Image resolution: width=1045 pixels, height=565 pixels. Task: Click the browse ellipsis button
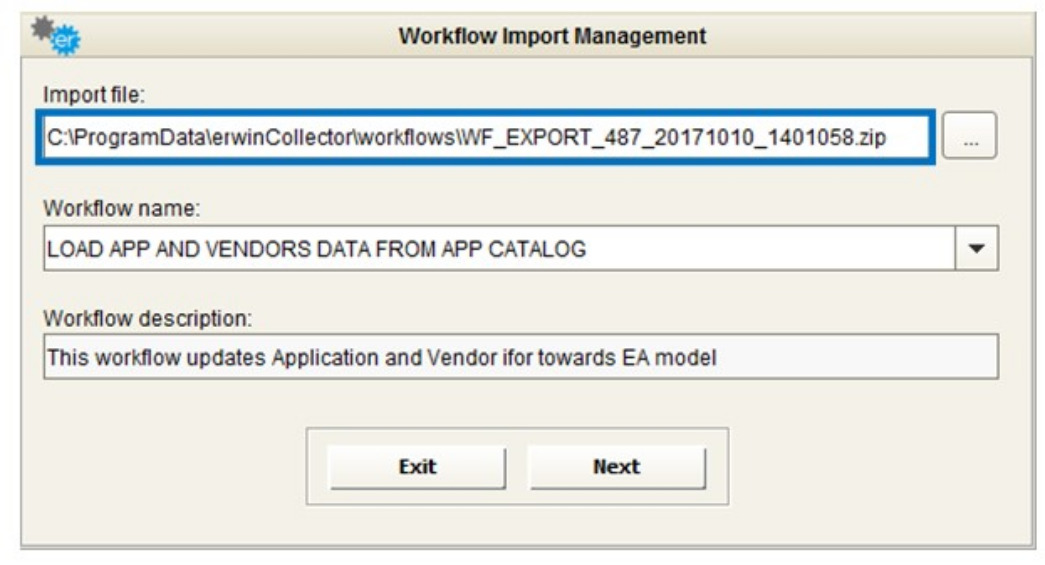(x=970, y=141)
